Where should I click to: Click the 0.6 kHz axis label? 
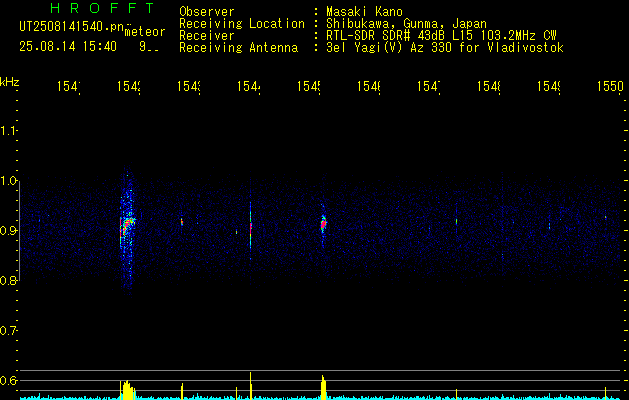[x=8, y=380]
